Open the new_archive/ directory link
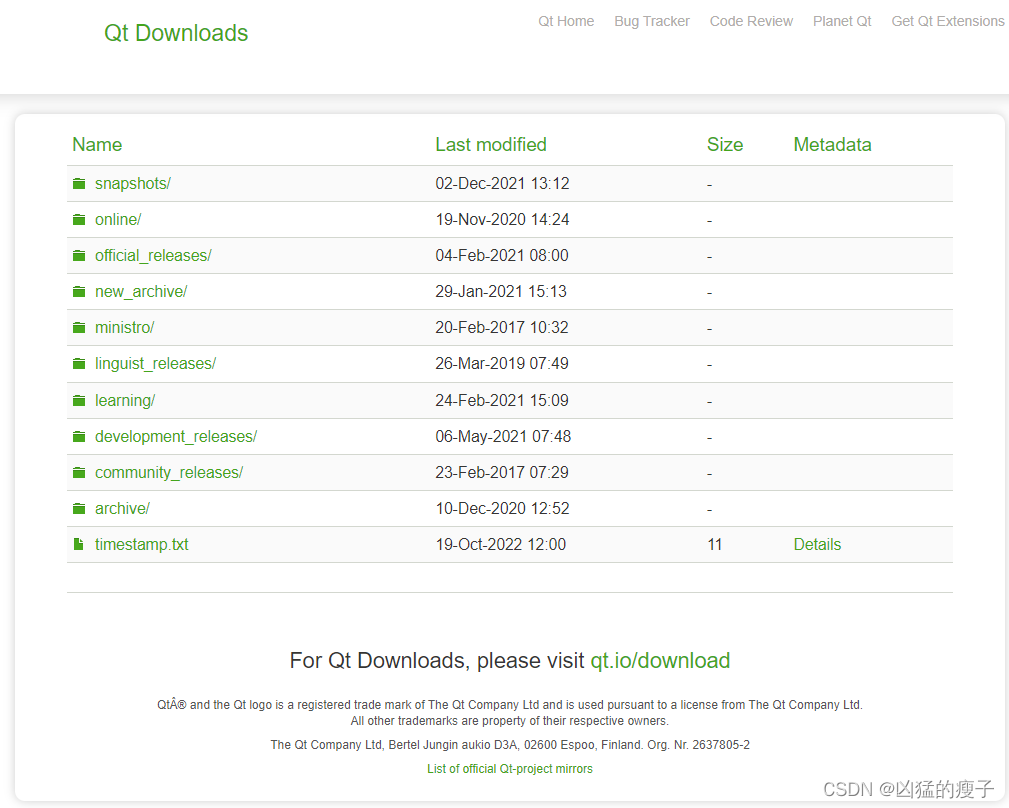 coord(141,291)
